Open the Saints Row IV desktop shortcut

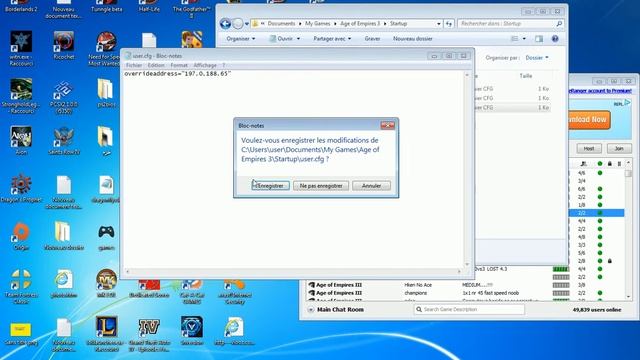(x=64, y=140)
